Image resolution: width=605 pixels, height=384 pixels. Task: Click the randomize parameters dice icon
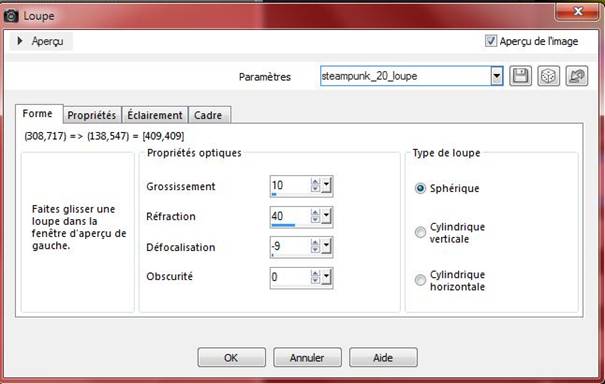click(548, 76)
